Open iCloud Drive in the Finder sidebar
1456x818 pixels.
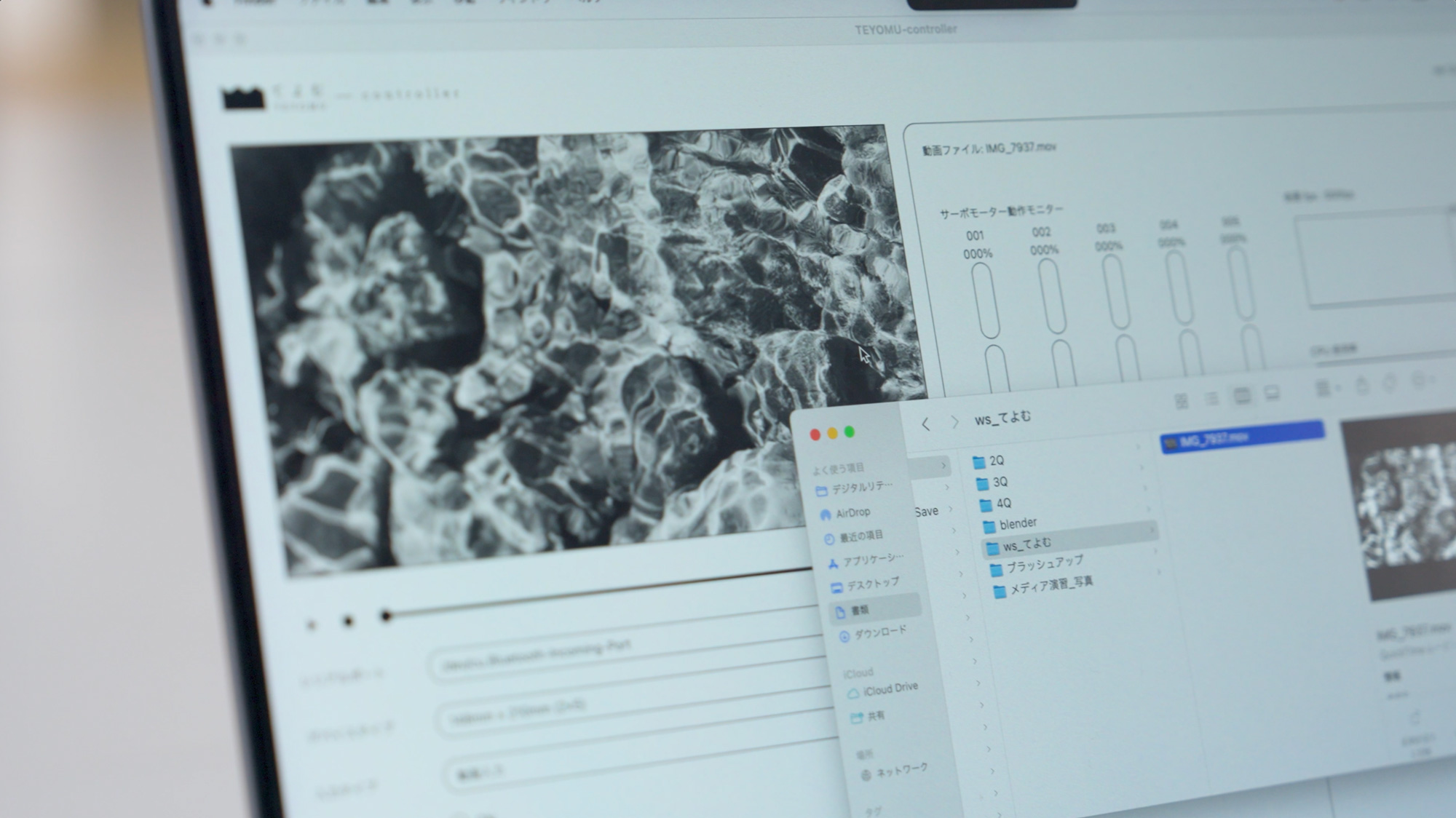[883, 689]
